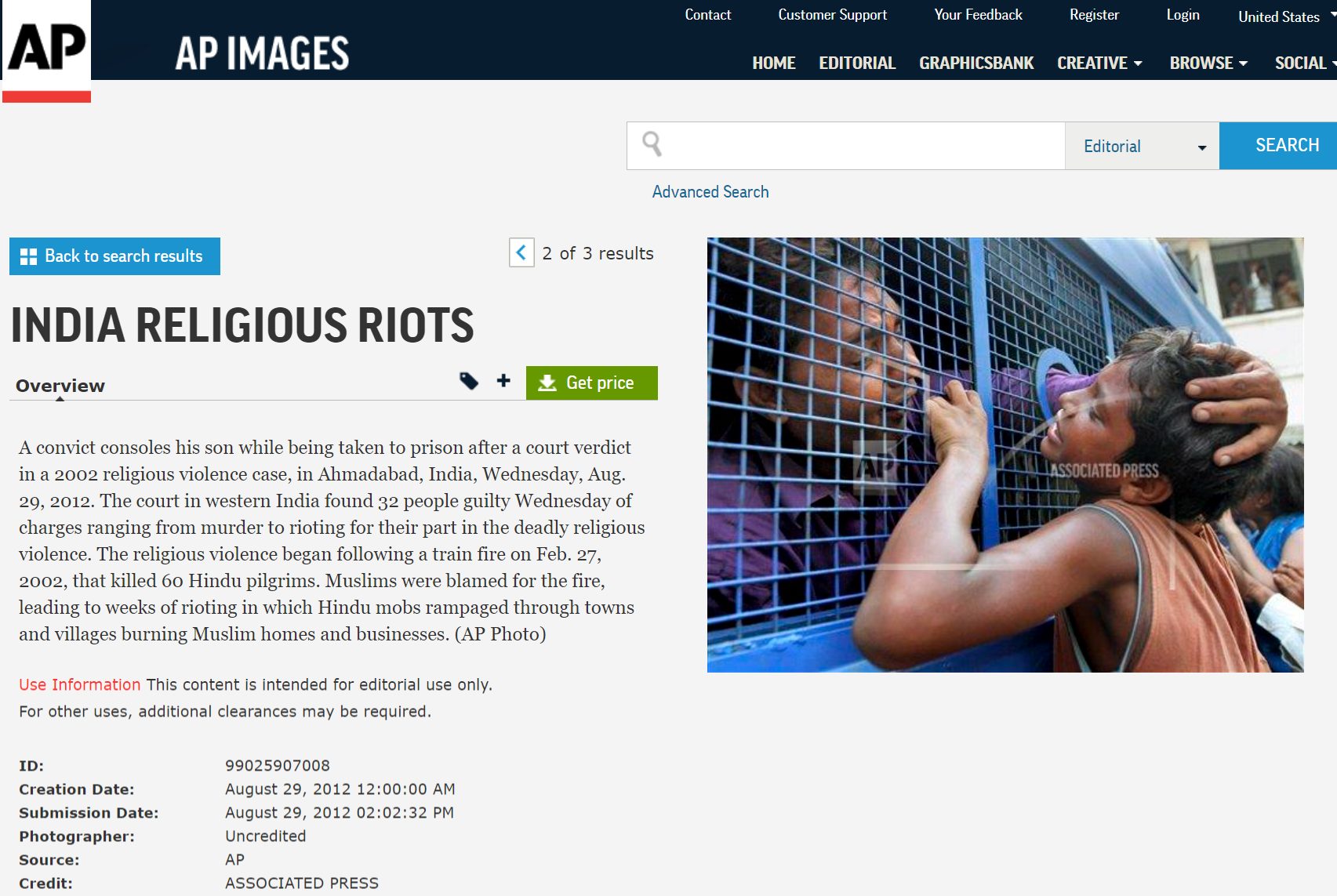Click the India riots photo preview
1337x896 pixels.
(x=1005, y=455)
